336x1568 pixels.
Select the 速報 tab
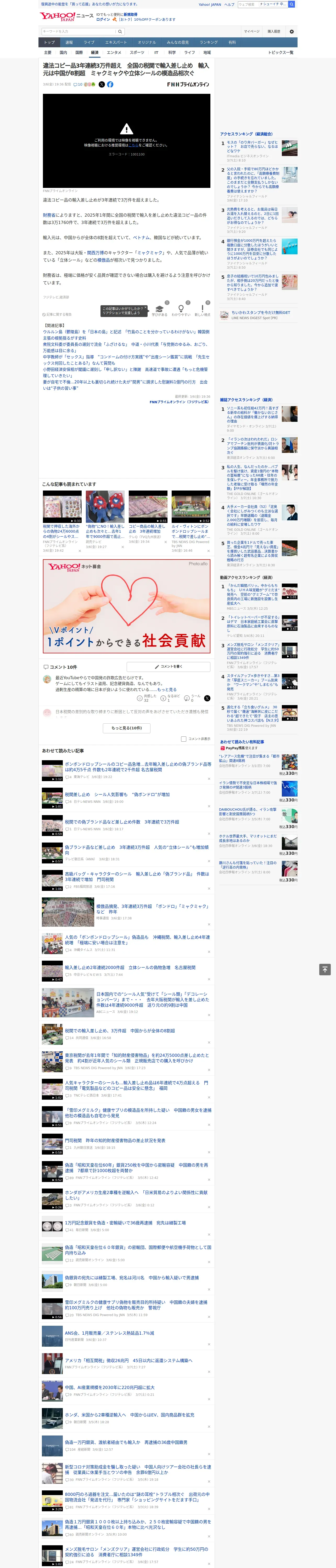(x=69, y=42)
